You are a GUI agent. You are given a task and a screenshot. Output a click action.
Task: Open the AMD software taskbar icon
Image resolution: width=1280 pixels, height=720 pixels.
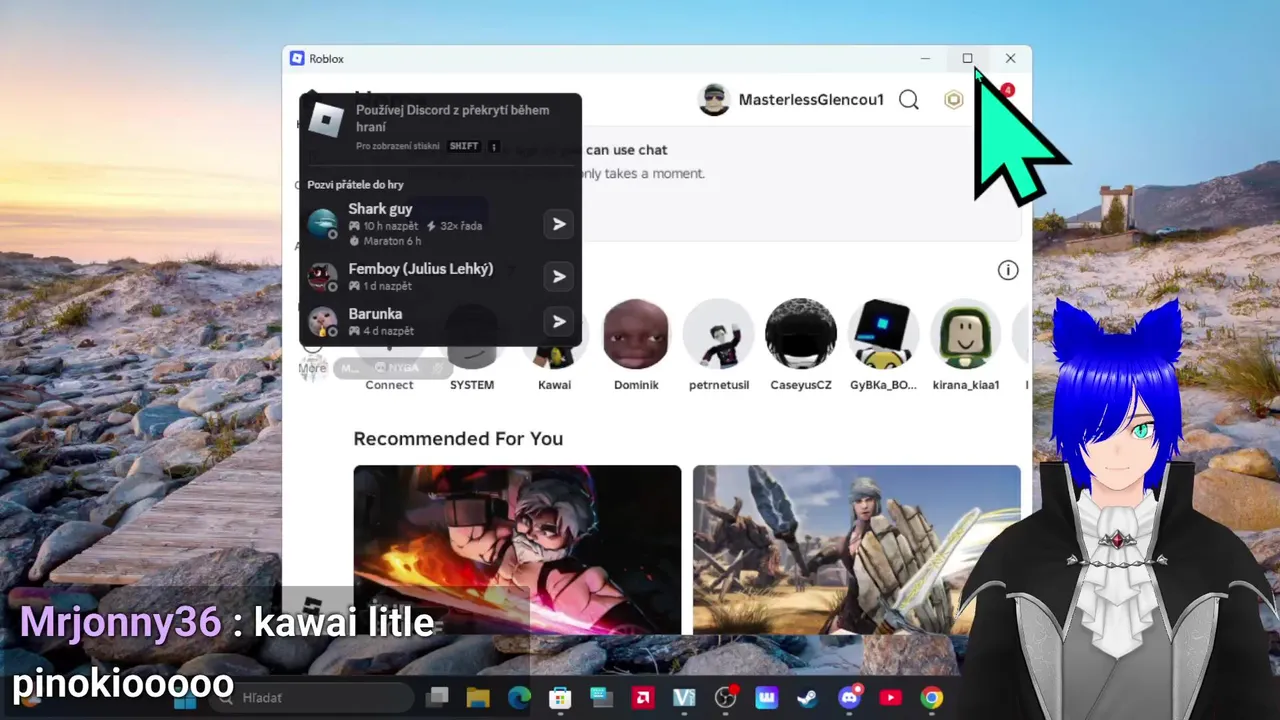click(x=643, y=698)
